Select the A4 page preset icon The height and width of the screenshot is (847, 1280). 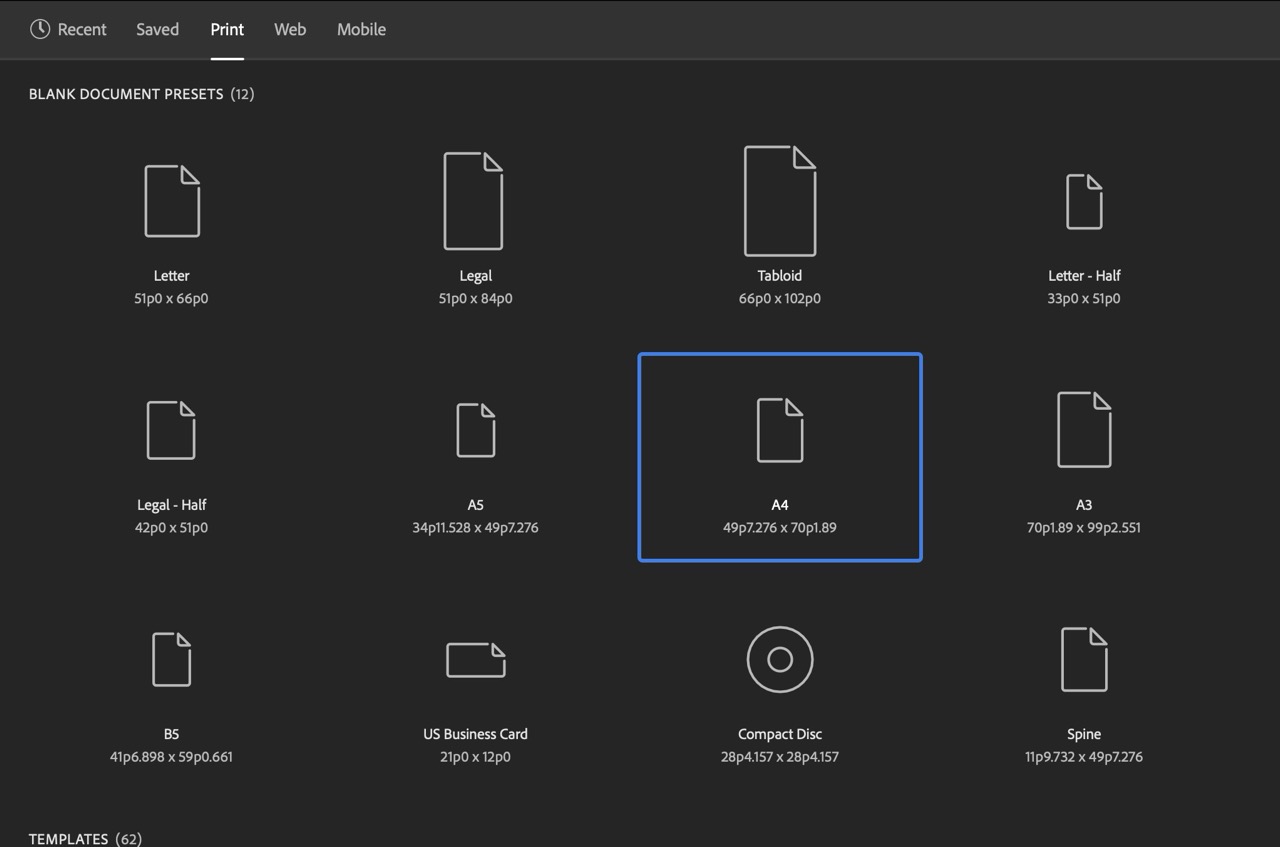coord(780,430)
